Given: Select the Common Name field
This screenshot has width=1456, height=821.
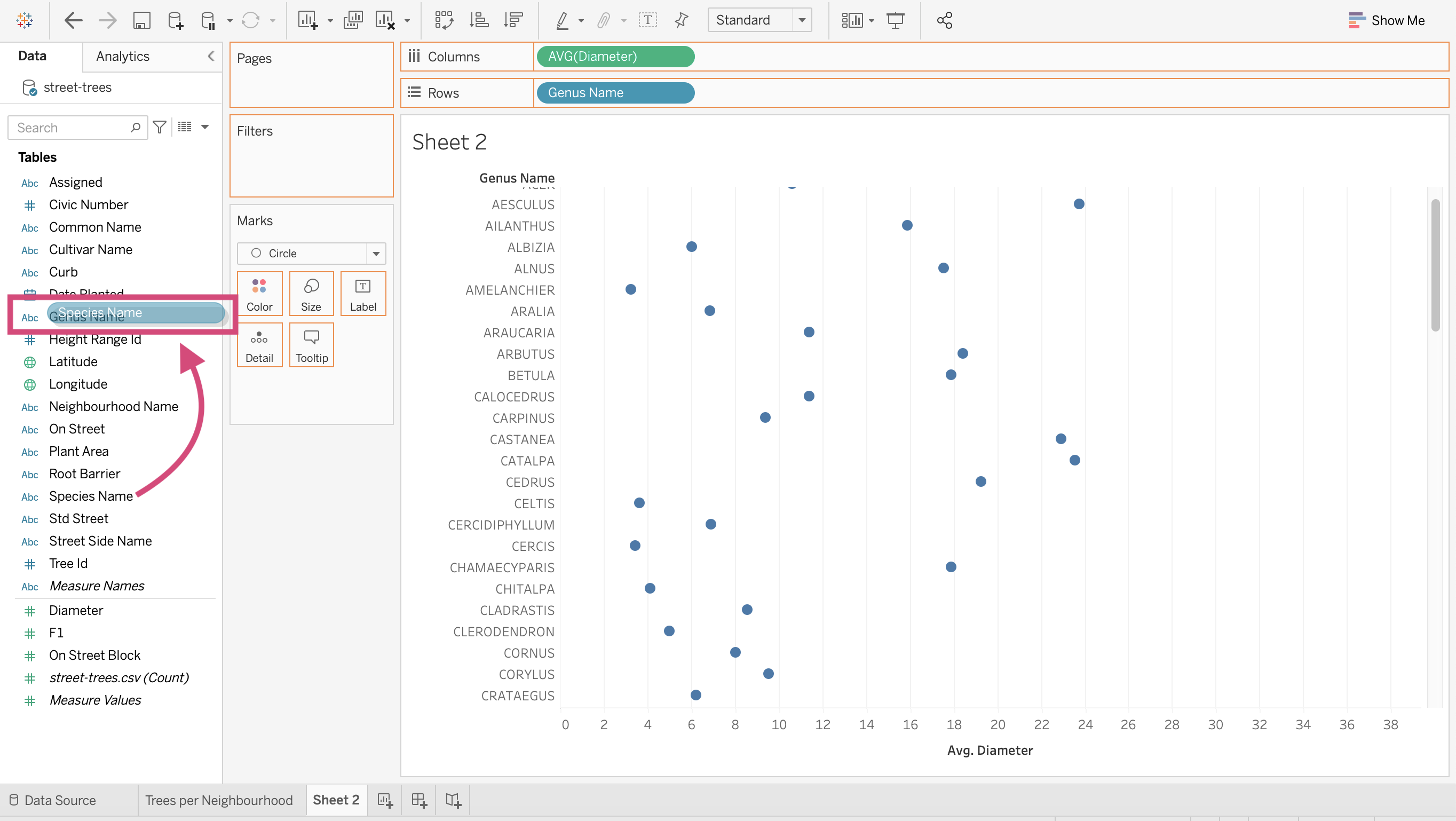Looking at the screenshot, I should click(95, 227).
